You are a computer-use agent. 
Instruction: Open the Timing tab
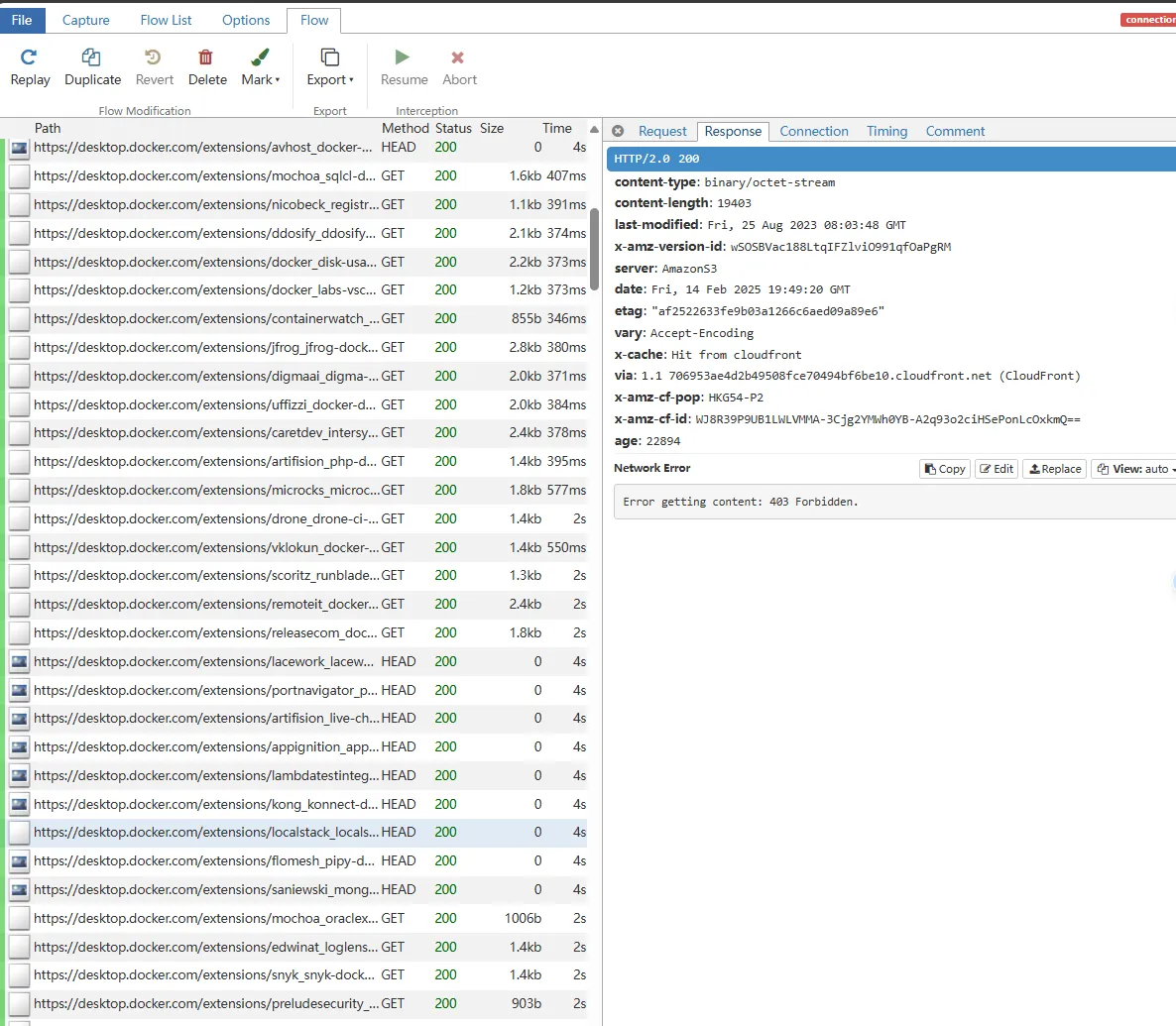(x=886, y=131)
